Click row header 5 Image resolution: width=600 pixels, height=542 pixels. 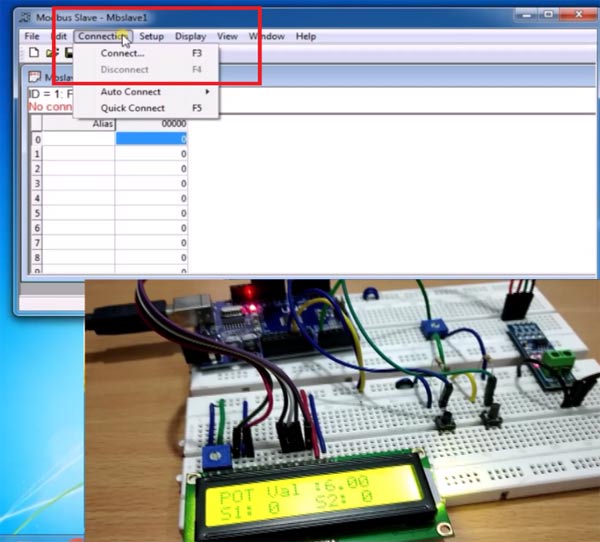click(37, 213)
